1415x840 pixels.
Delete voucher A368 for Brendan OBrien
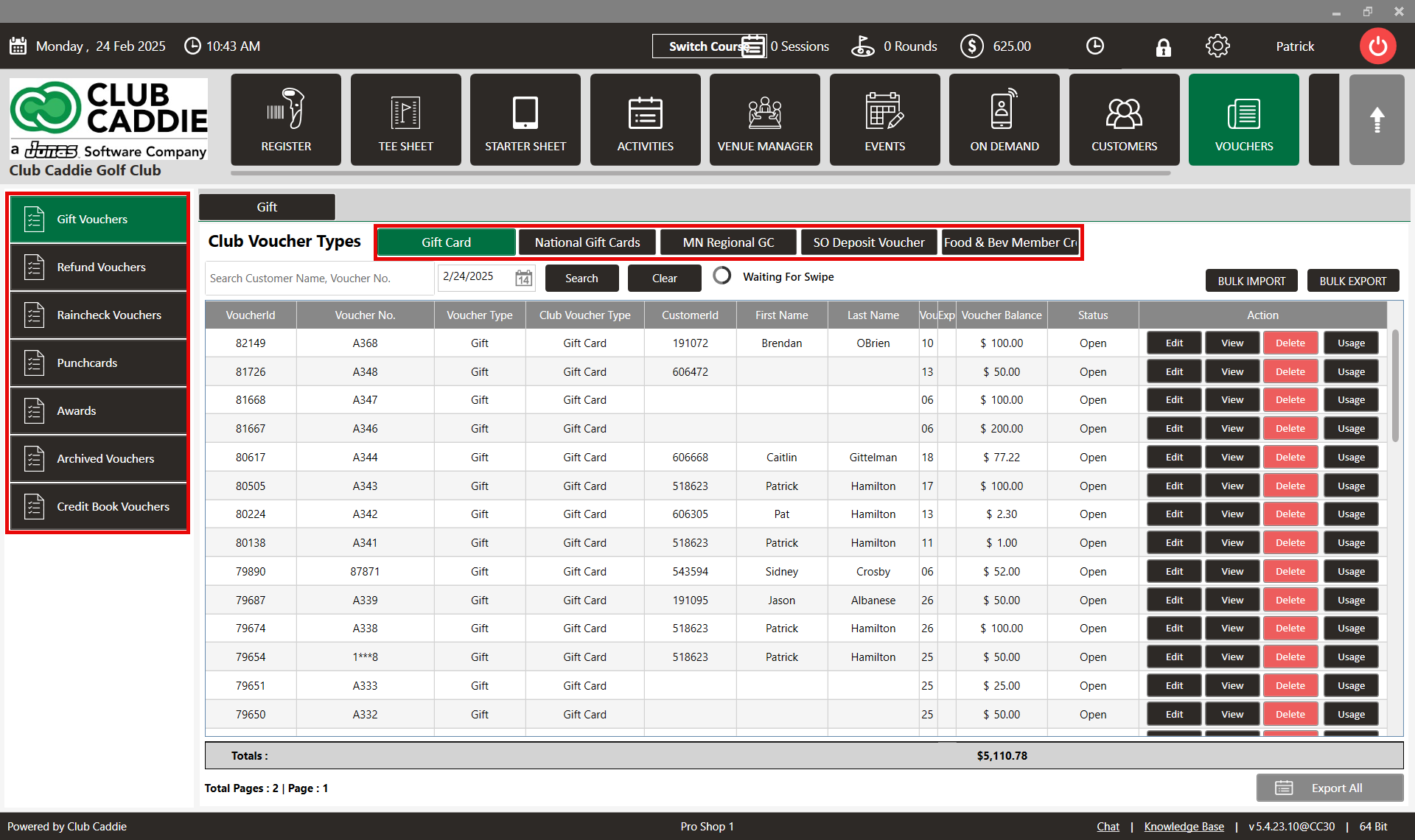click(x=1290, y=343)
